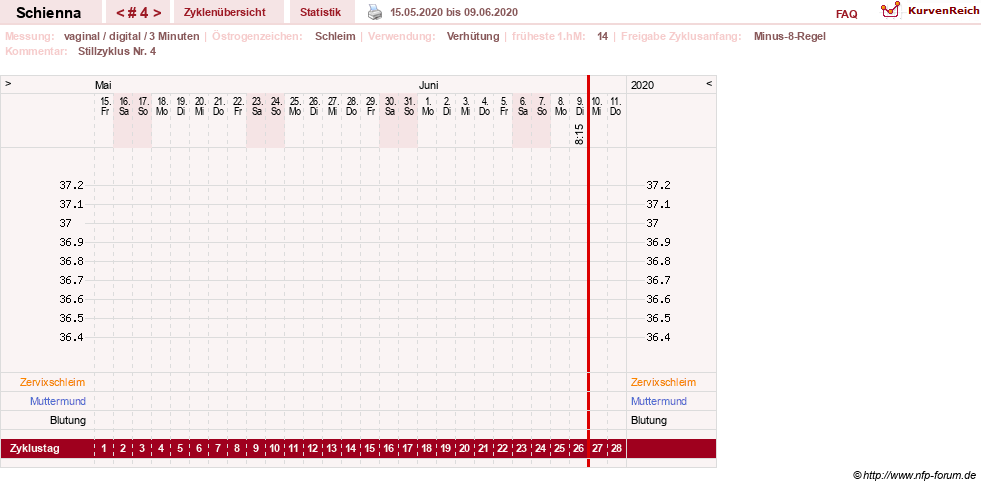This screenshot has height=487, width=981.
Task: Click the Mai month label
Action: click(103, 85)
